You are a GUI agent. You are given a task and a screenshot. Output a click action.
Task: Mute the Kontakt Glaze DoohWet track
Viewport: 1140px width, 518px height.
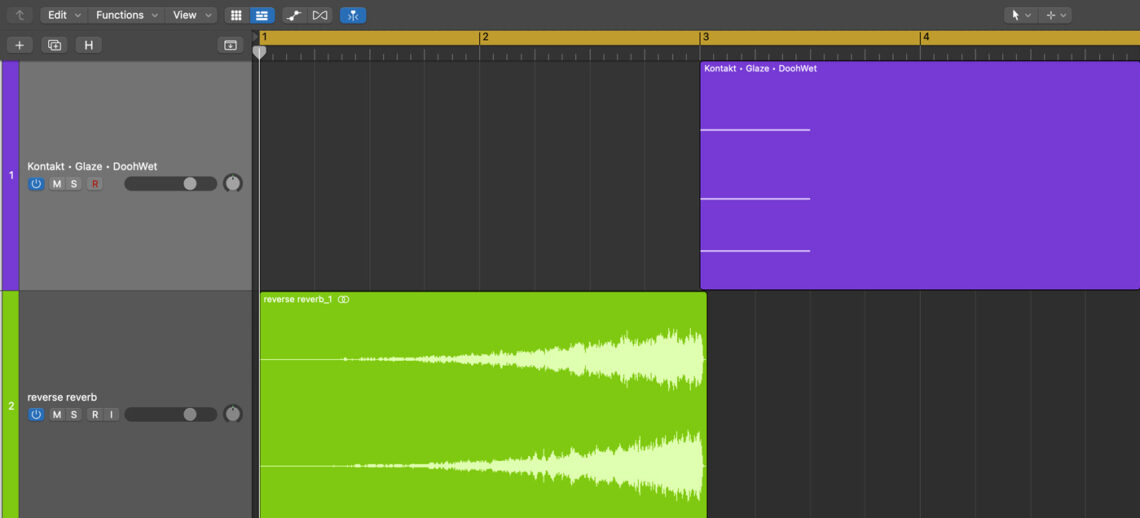(x=57, y=184)
